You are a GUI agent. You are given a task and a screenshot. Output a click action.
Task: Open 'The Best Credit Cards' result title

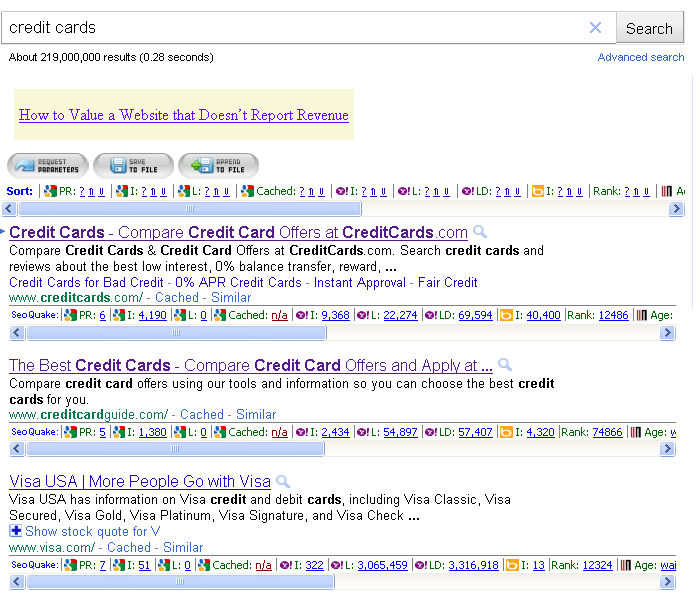click(x=251, y=365)
